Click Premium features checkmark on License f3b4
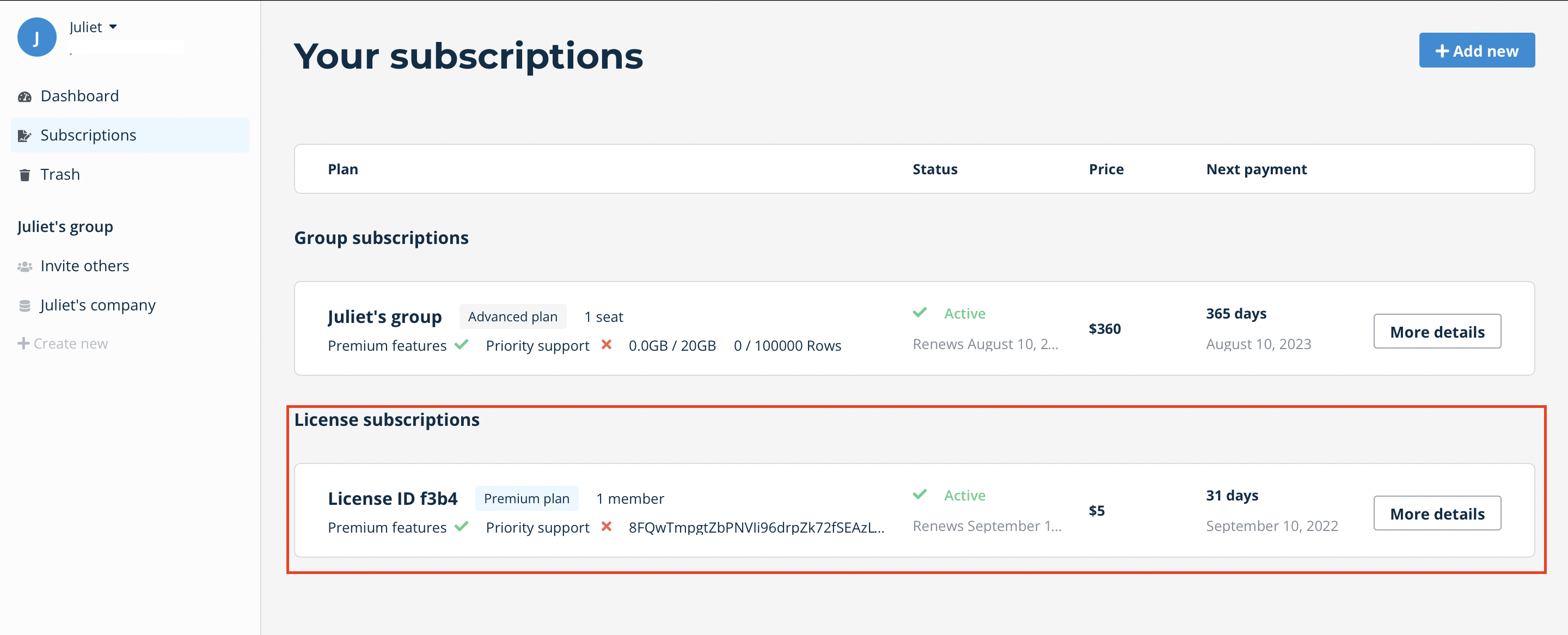Screen dimensions: 1568x635 [x=461, y=527]
